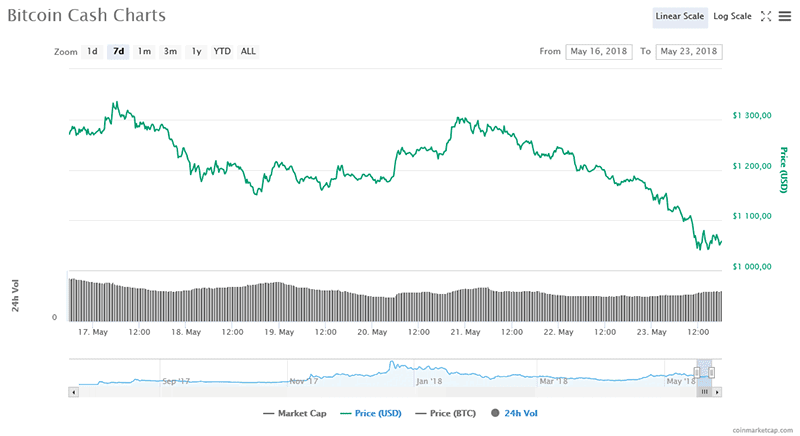
Task: Click the navigator's right range handle
Action: (711, 372)
